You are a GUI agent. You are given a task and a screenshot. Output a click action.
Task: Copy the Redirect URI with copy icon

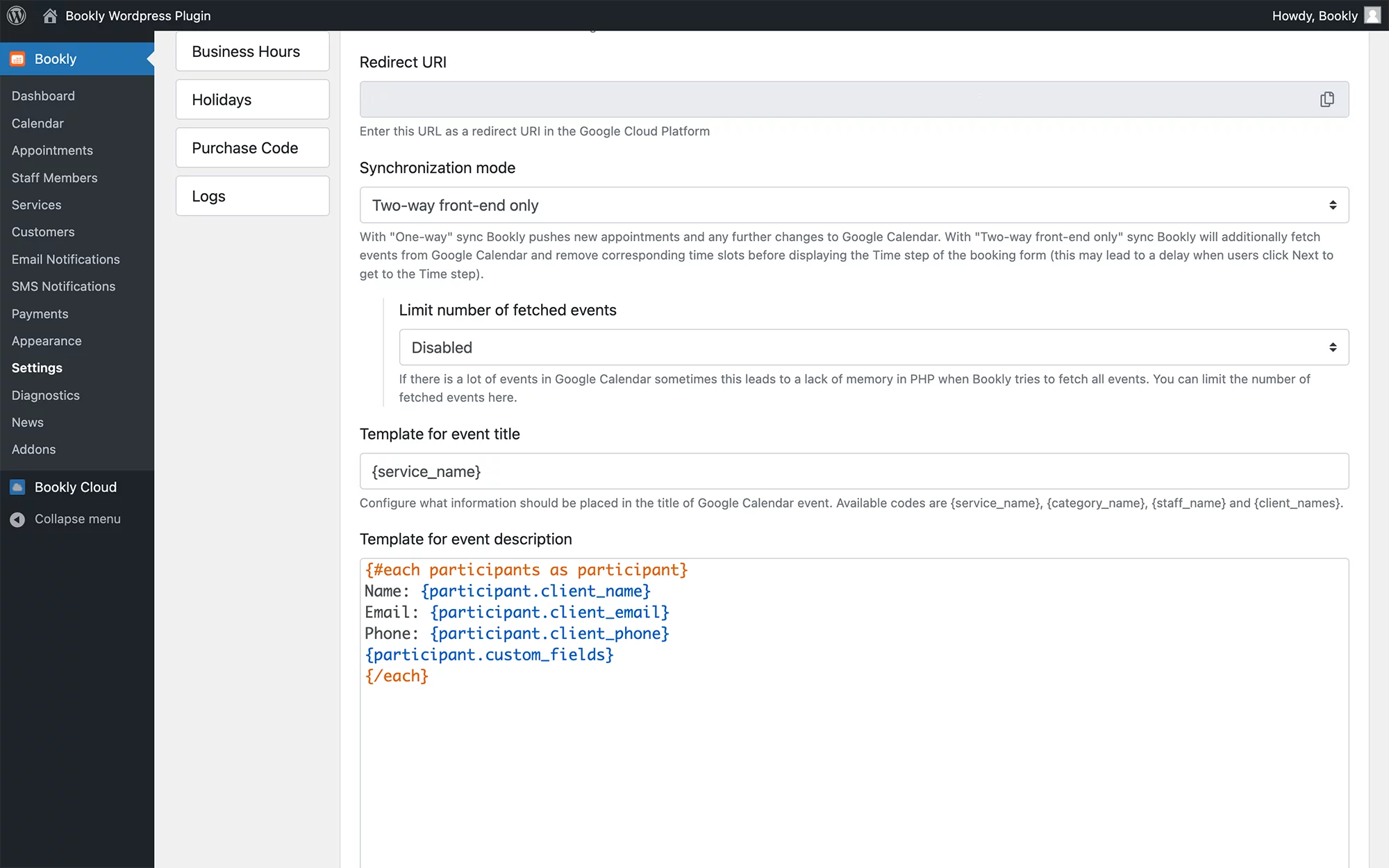click(x=1327, y=99)
